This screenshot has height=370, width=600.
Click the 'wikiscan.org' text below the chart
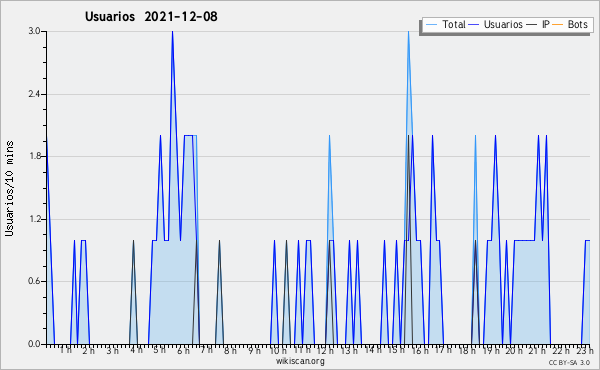point(300,361)
